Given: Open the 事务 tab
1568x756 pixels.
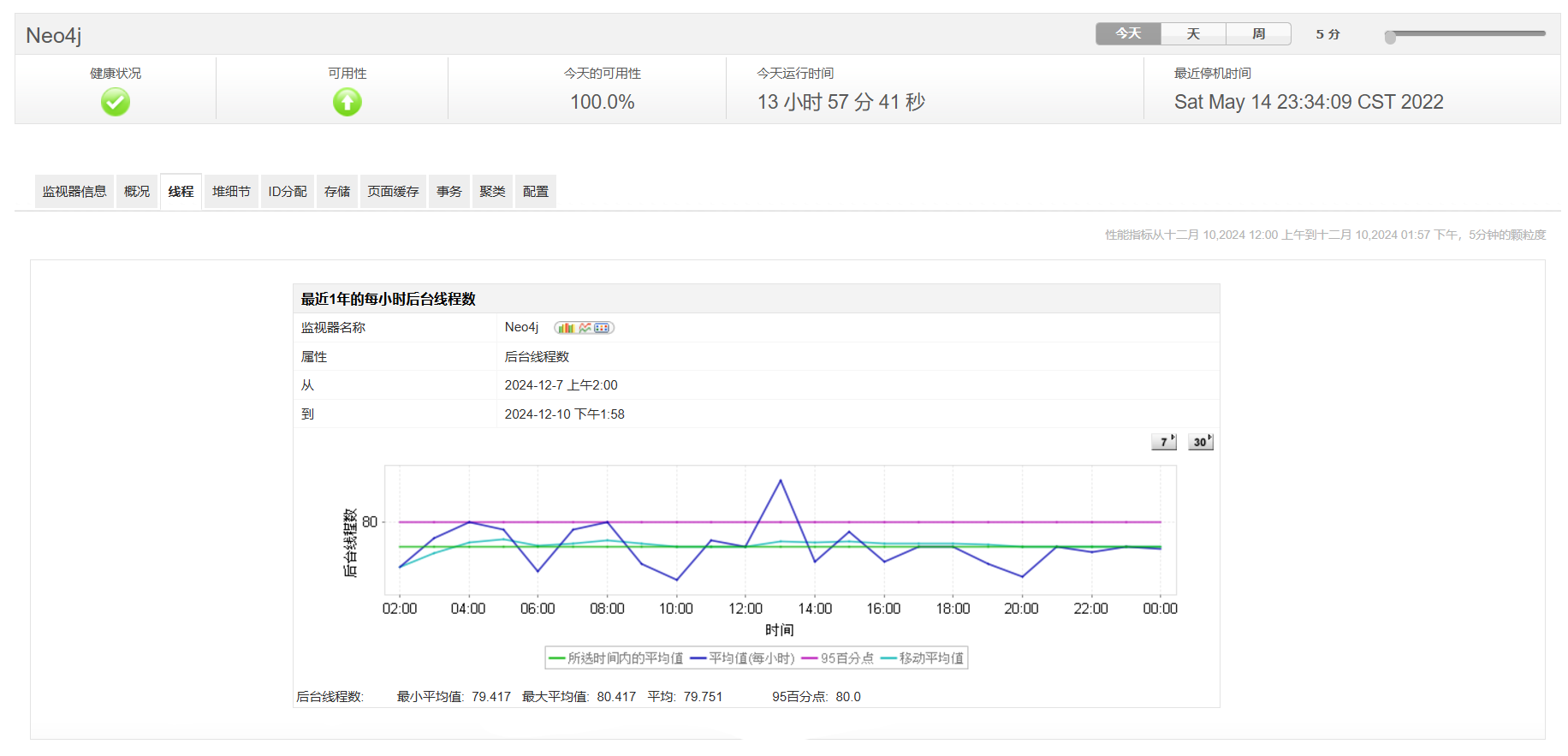Looking at the screenshot, I should pyautogui.click(x=448, y=192).
